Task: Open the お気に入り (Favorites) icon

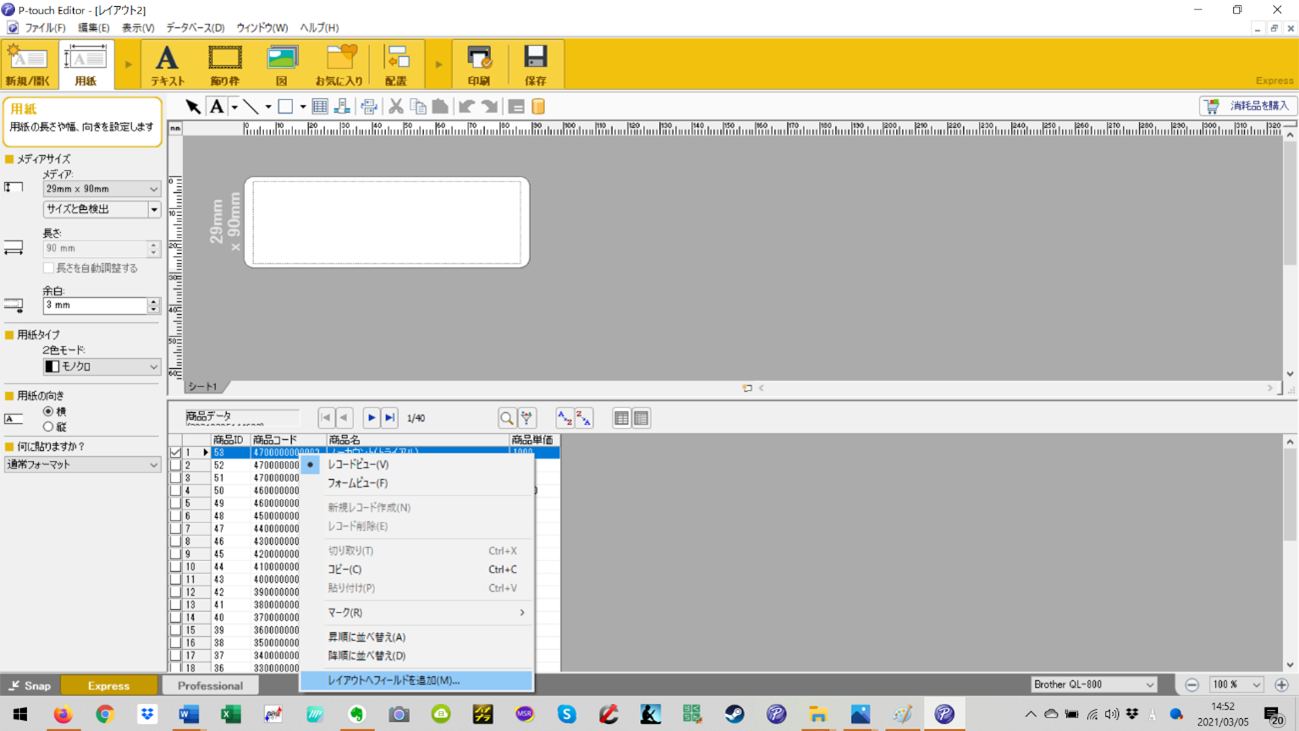Action: pos(339,64)
